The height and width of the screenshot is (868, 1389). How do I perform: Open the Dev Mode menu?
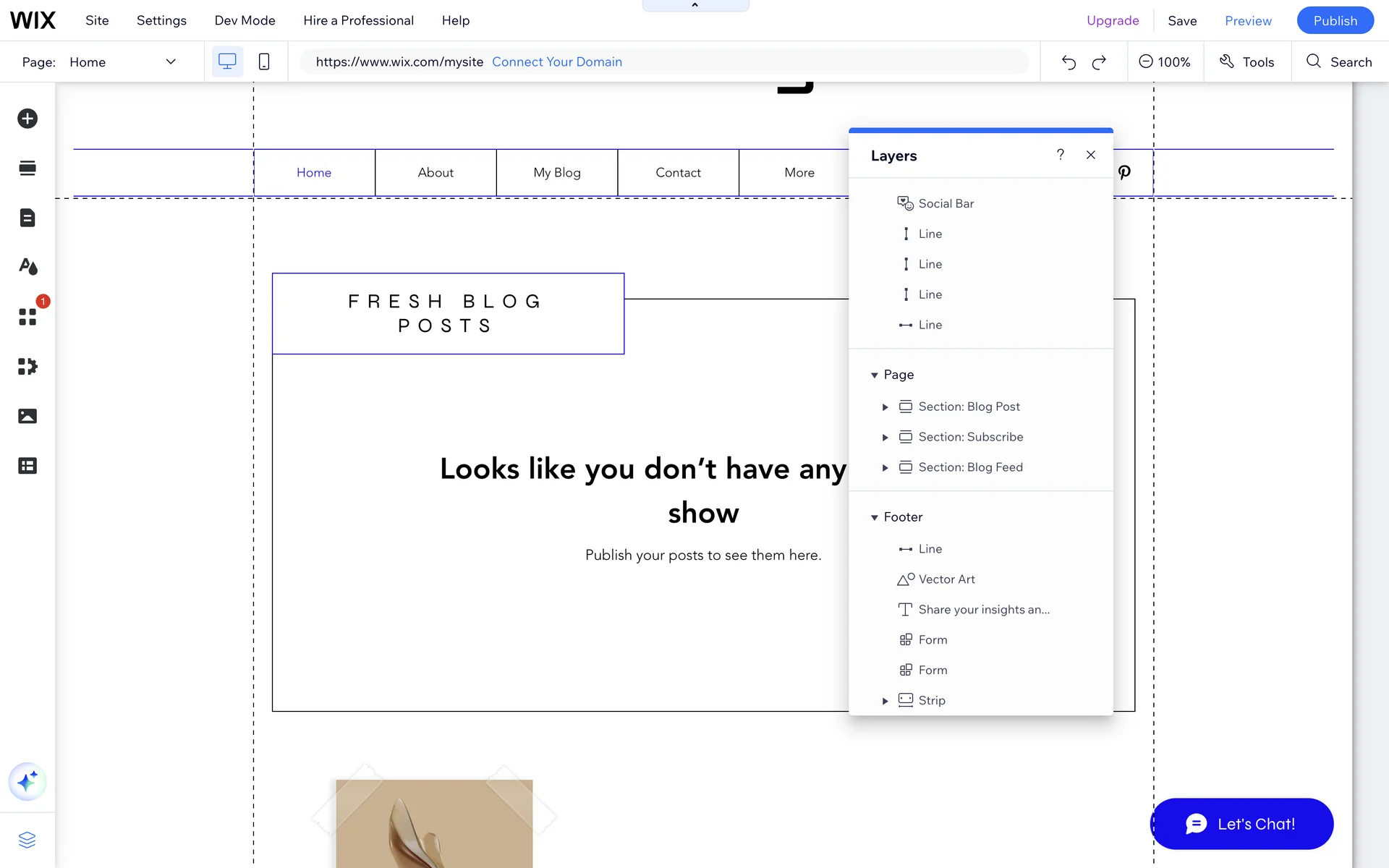pos(245,20)
